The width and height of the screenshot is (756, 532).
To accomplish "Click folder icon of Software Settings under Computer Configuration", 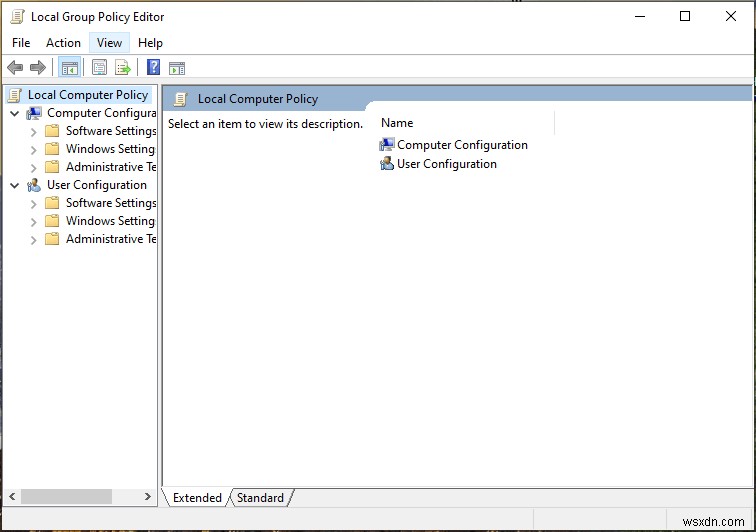I will click(x=52, y=131).
